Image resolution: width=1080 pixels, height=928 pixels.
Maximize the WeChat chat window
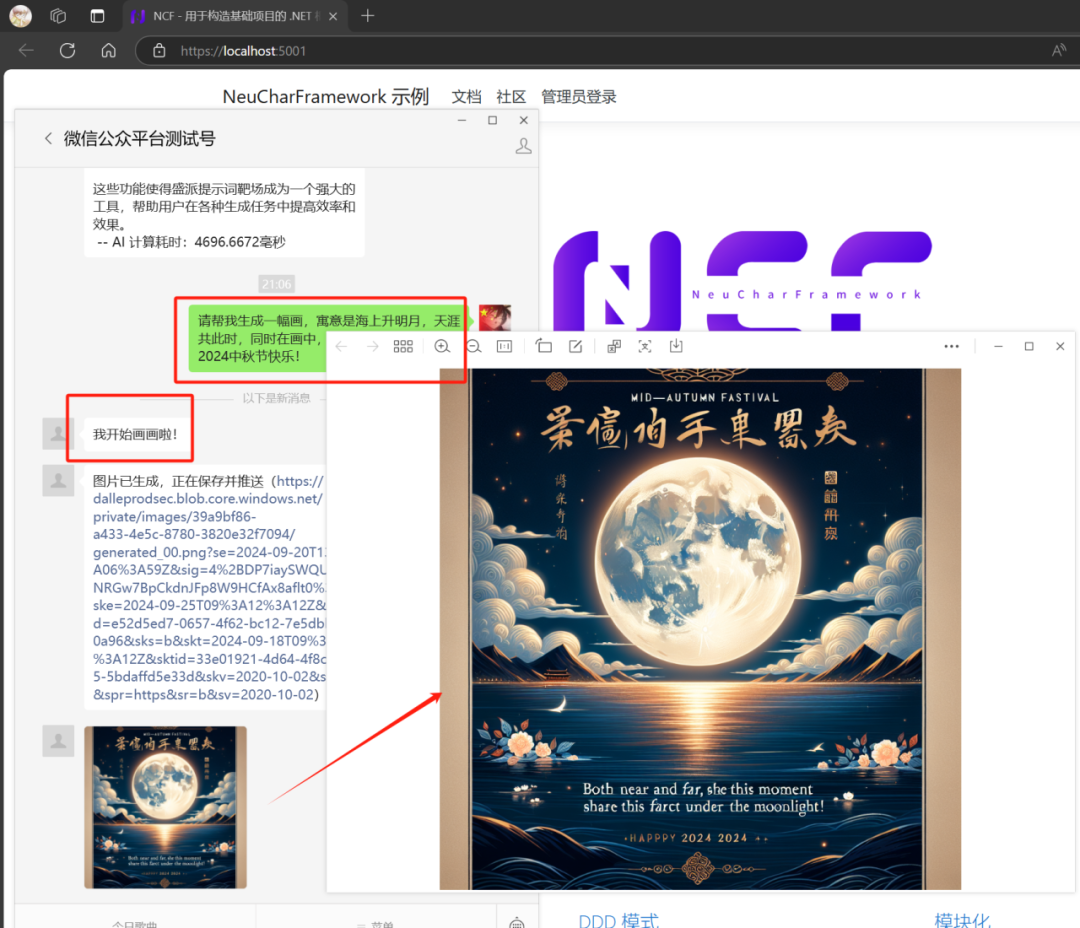[492, 120]
